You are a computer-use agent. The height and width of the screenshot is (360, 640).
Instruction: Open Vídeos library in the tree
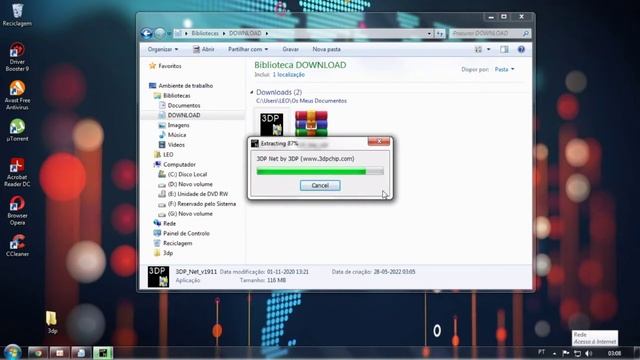[176, 145]
